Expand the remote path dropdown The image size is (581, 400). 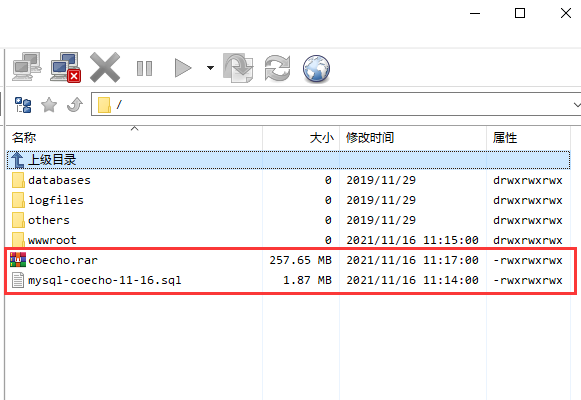(577, 105)
